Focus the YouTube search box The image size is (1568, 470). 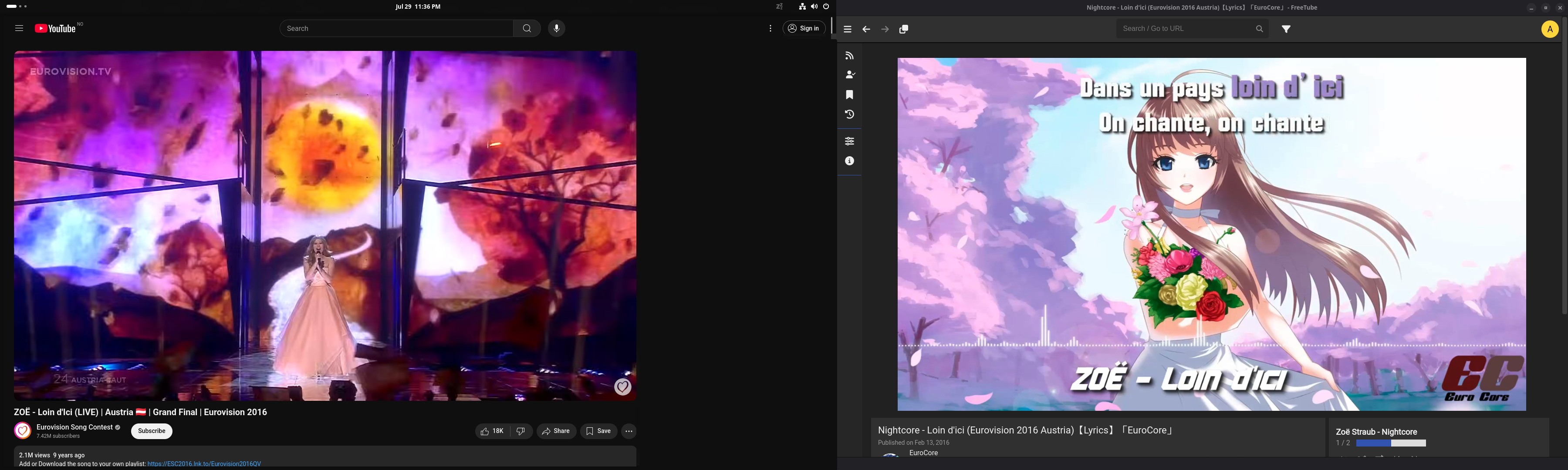[396, 29]
